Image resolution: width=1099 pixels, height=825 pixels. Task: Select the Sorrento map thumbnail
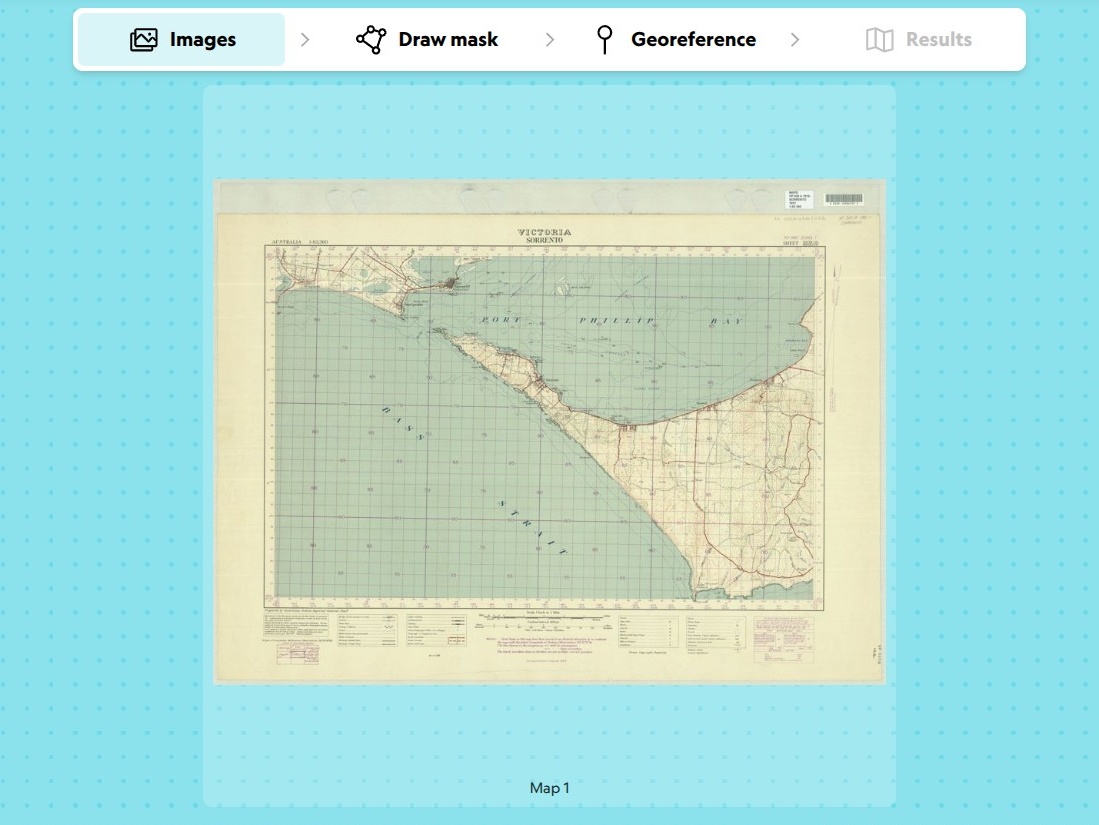point(549,432)
